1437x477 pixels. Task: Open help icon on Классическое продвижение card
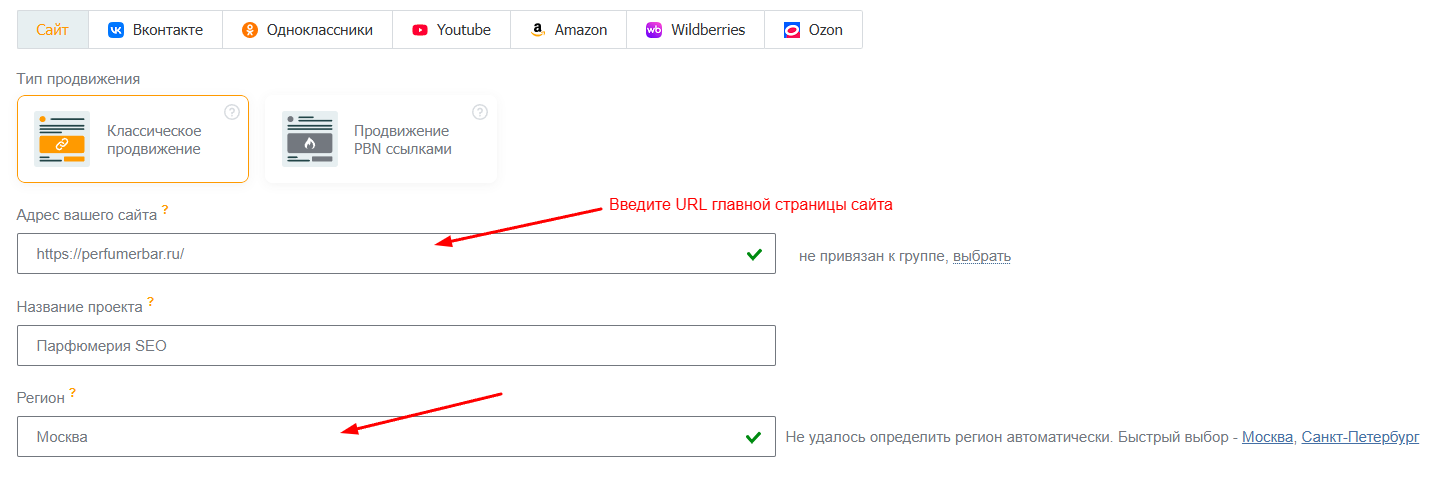(232, 112)
